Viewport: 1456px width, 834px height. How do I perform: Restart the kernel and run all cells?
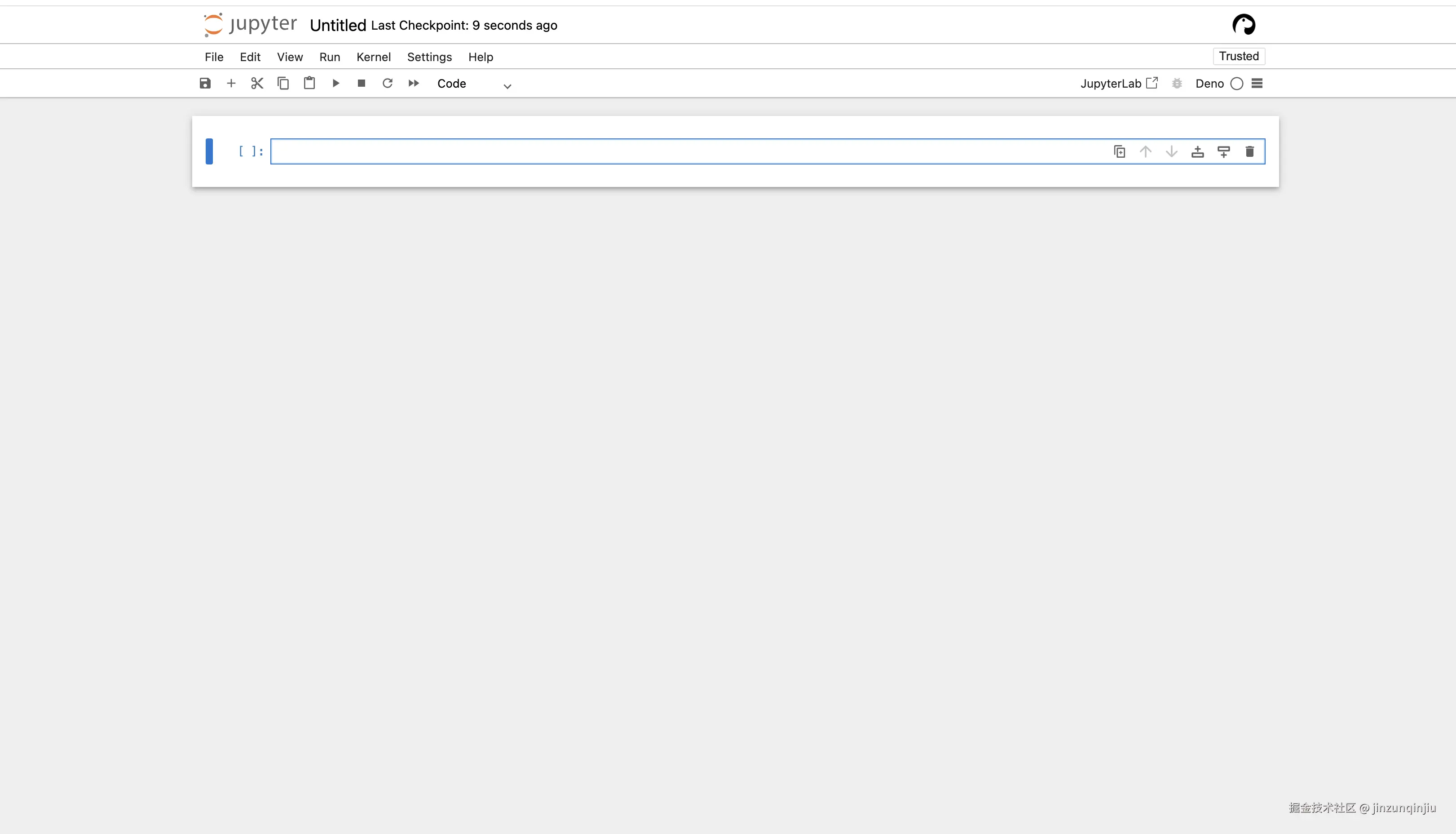[414, 84]
